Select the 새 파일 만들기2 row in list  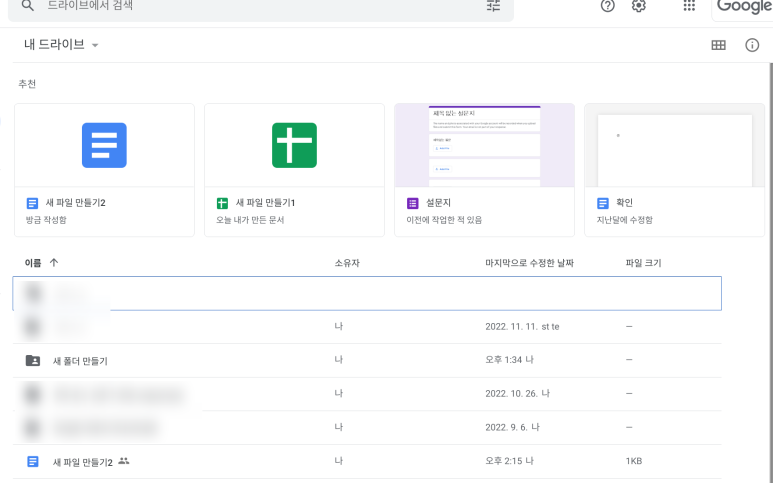pyautogui.click(x=367, y=462)
